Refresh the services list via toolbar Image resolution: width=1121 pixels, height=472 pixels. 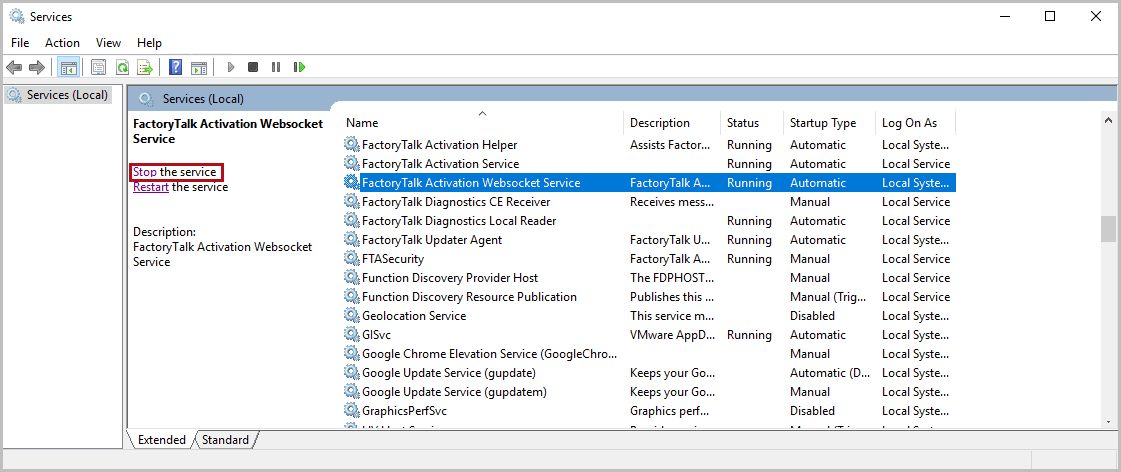click(122, 67)
